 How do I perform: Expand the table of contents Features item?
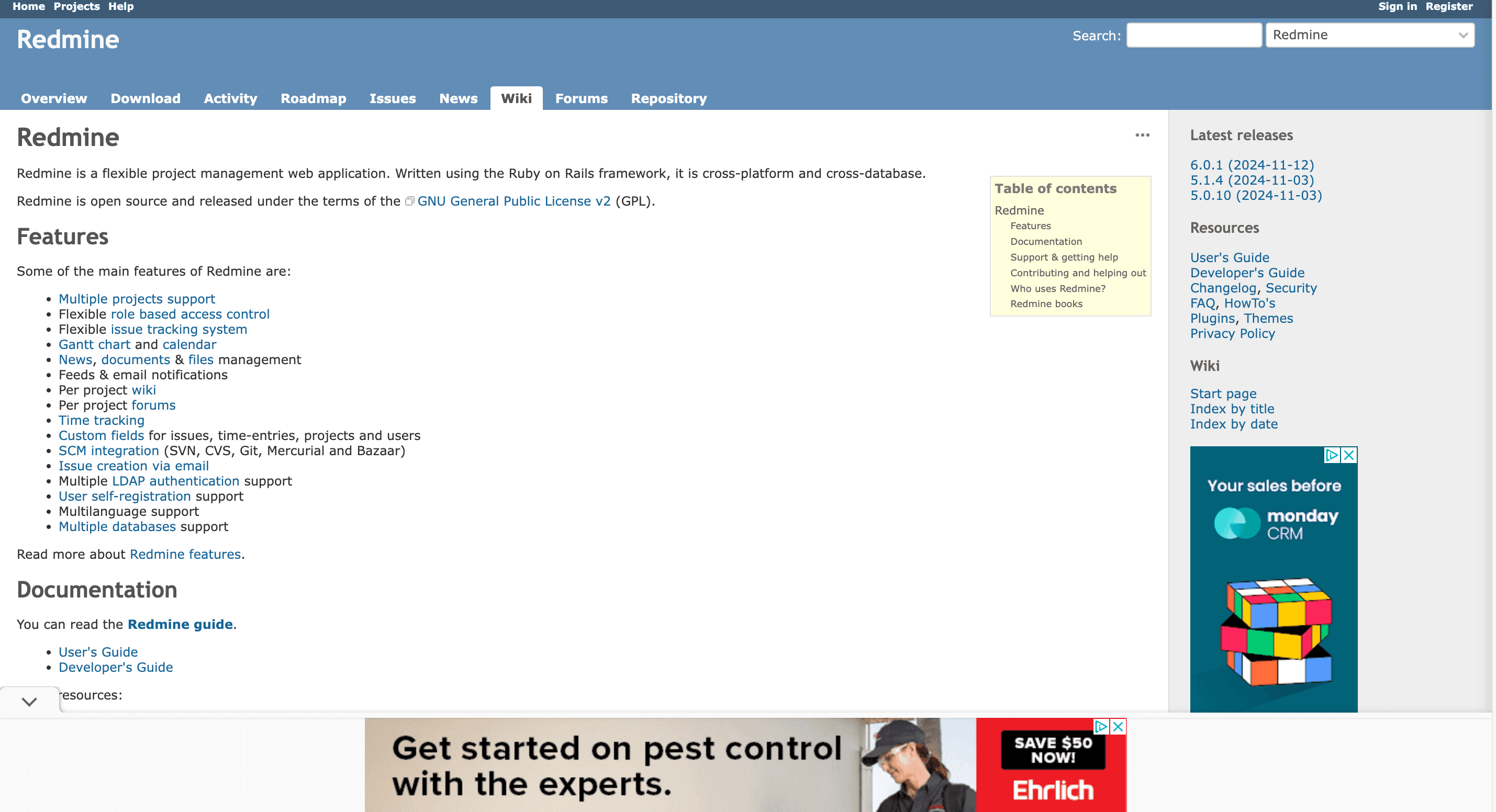tap(1030, 225)
